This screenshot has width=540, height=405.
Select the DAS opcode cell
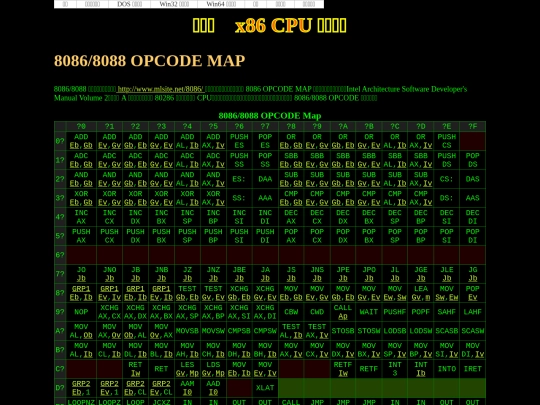[472, 179]
